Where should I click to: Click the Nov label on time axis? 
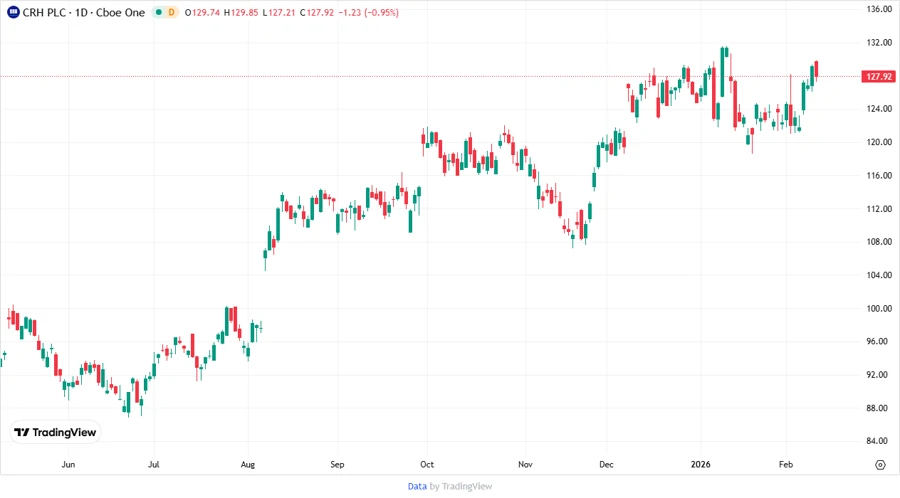[525, 464]
